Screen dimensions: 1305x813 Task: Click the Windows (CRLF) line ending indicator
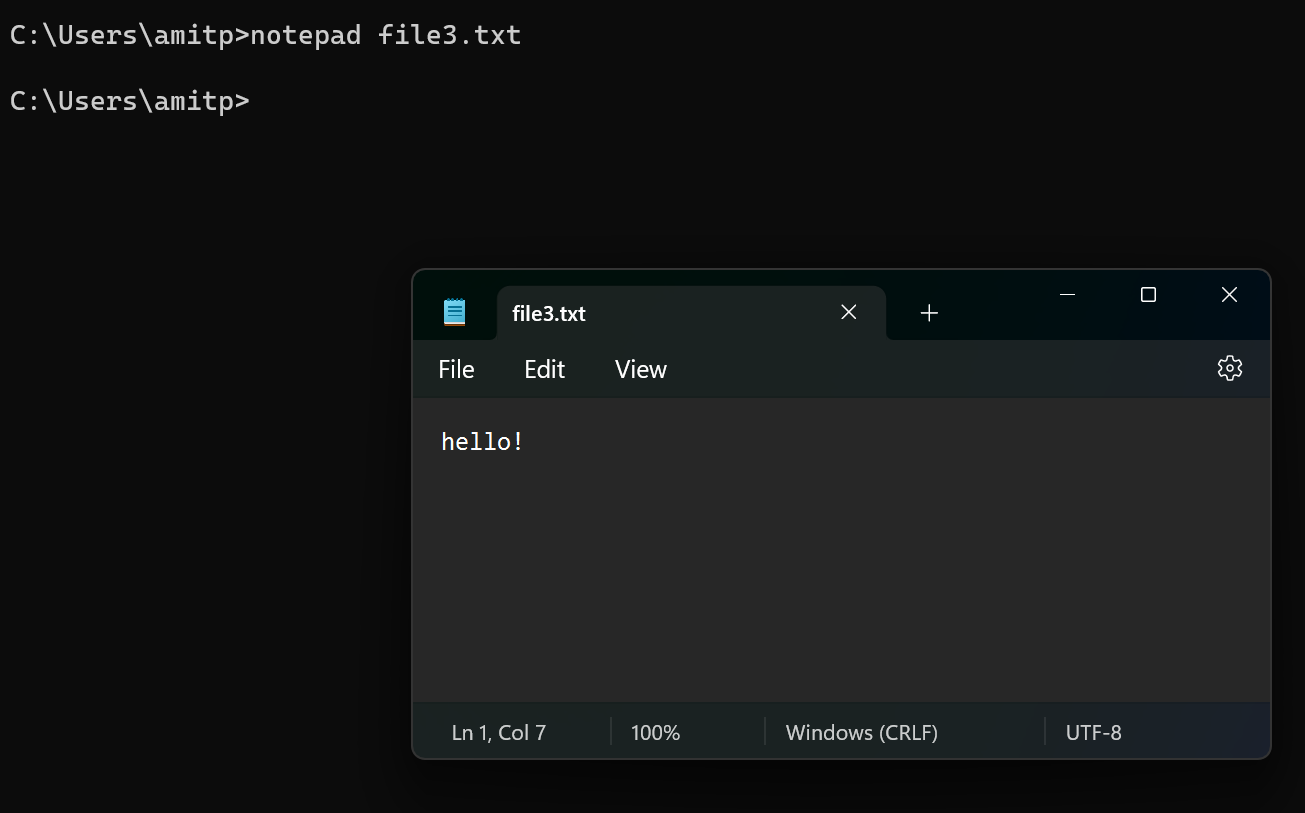pyautogui.click(x=861, y=733)
